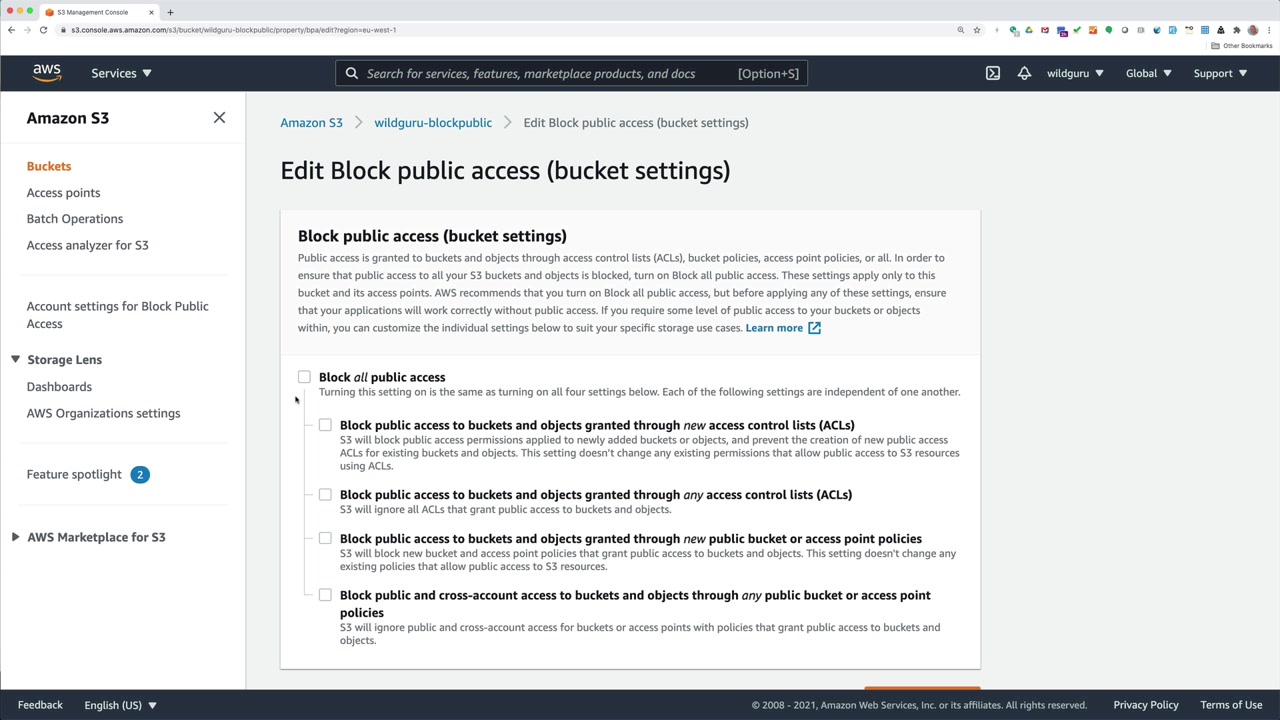The width and height of the screenshot is (1280, 720).
Task: Open the Other Bookmarks folder
Action: coord(1242,46)
